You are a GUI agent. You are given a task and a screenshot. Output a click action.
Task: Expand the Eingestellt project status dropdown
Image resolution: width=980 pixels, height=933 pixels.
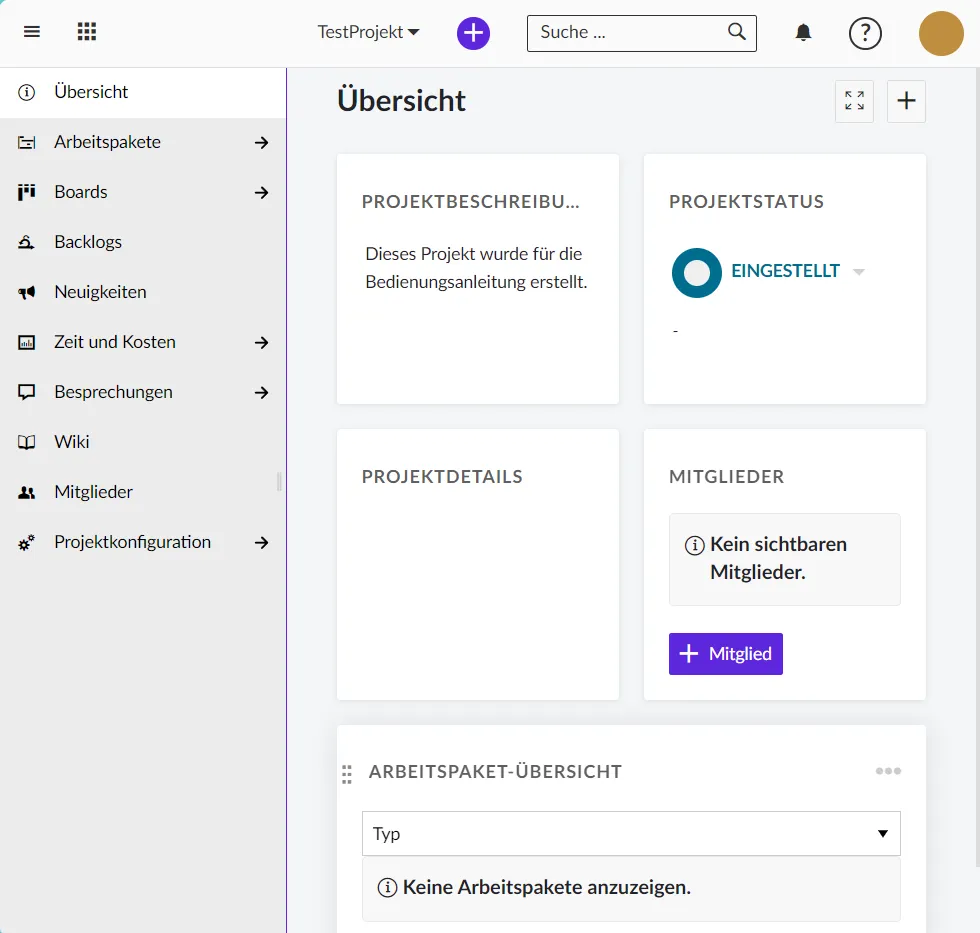(858, 272)
